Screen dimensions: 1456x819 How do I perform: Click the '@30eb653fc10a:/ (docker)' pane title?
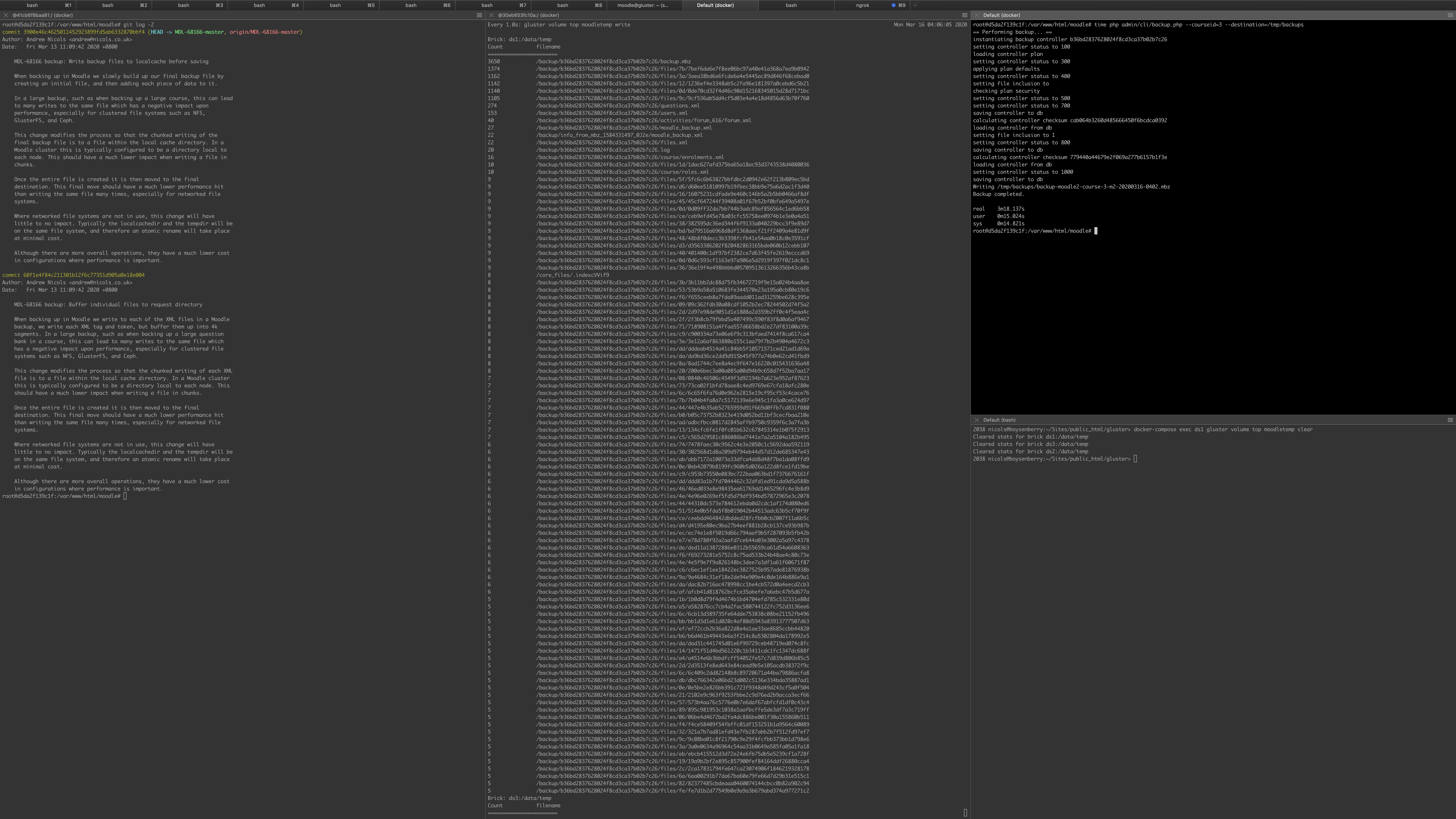coord(528,15)
